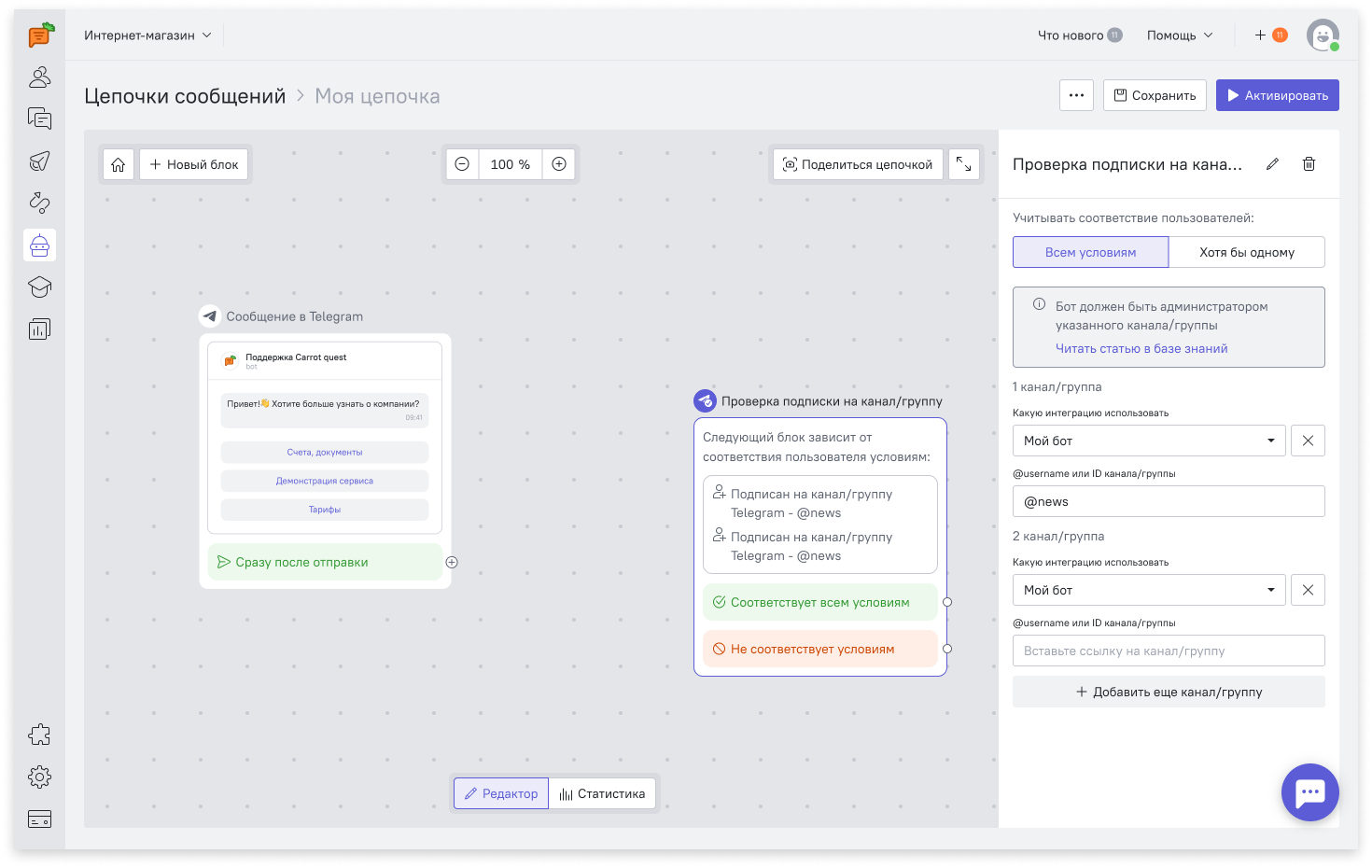Open the 'Помощь' menu
1372x868 pixels.
click(x=1180, y=35)
